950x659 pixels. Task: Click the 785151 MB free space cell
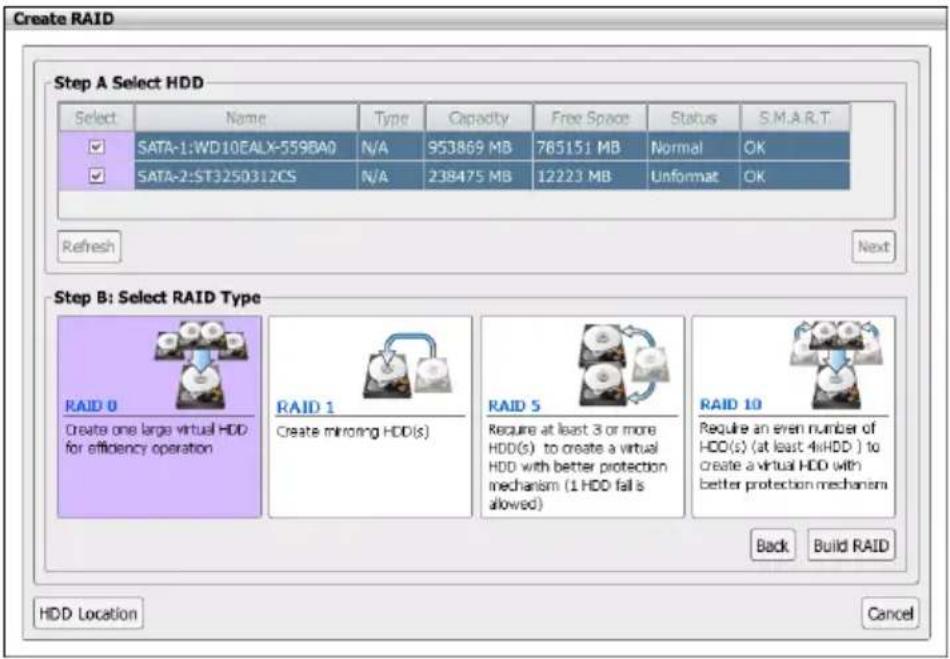[x=590, y=147]
